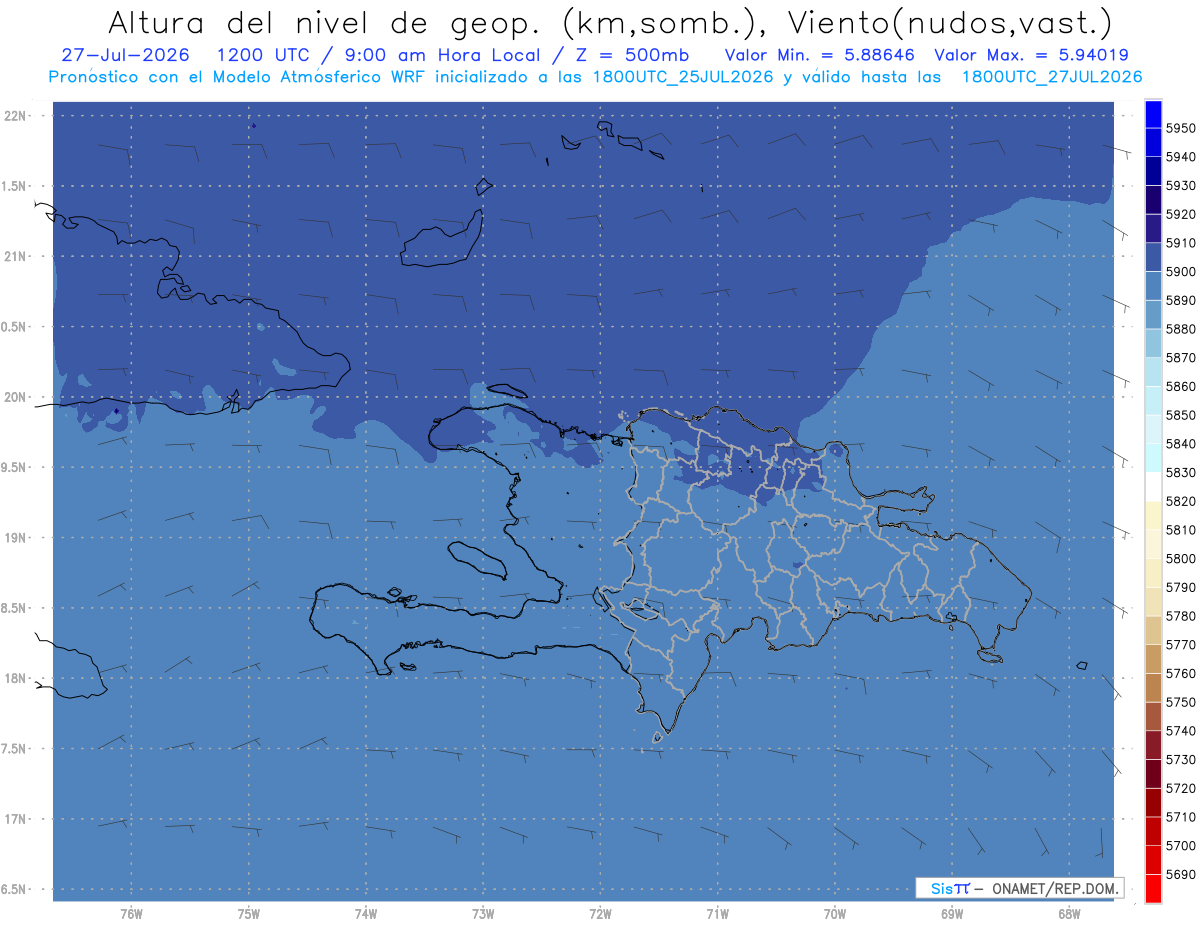Click the '18N' latitude label
1200x927 pixels.
(x=17, y=679)
